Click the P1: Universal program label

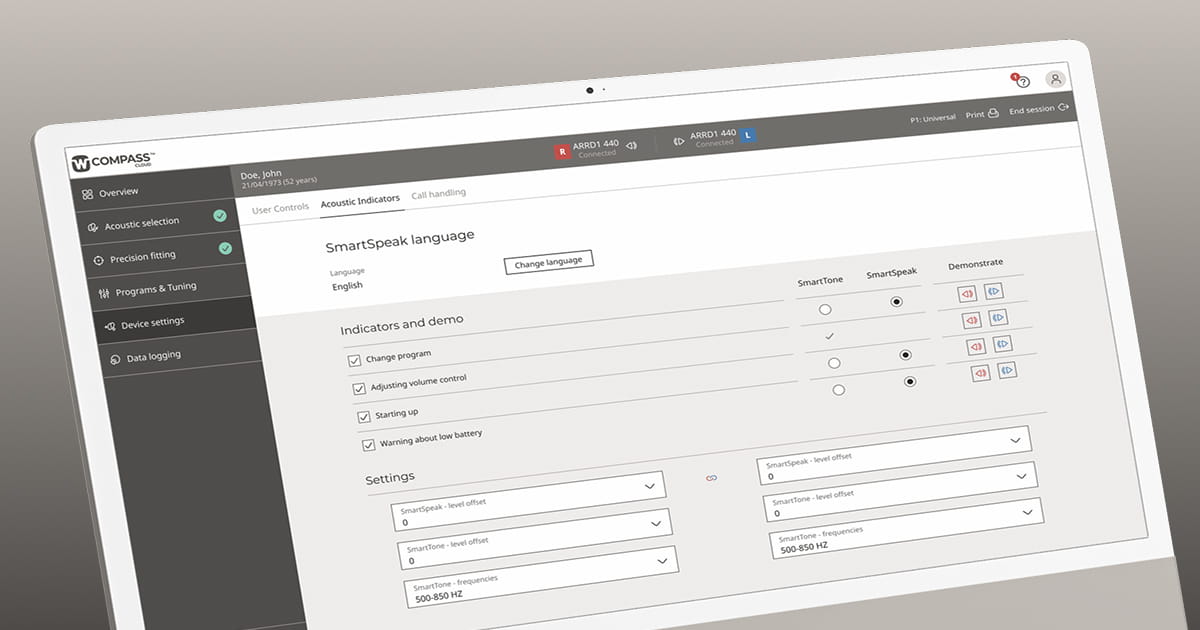932,118
